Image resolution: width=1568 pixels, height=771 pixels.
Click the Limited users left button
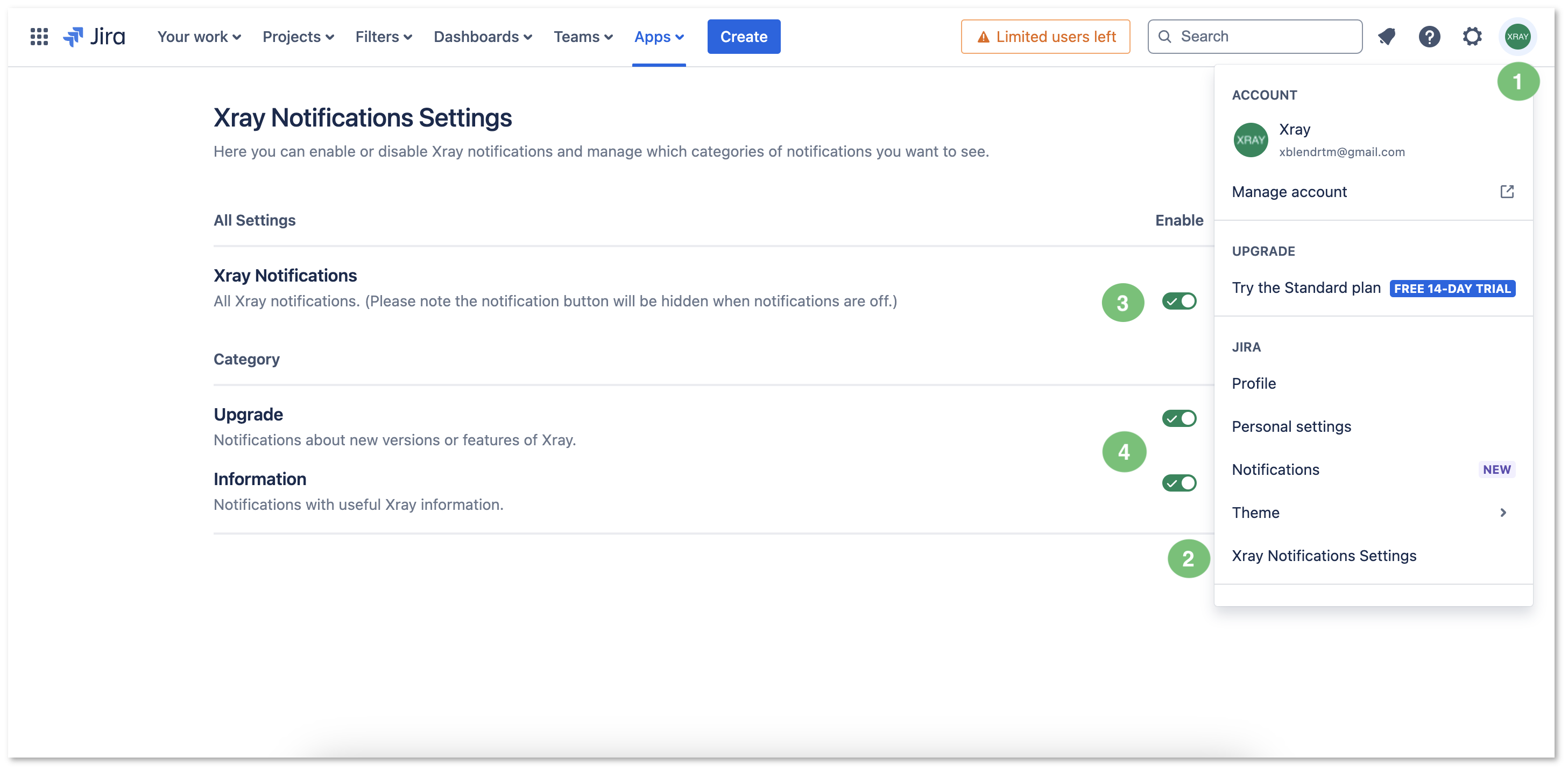click(1045, 37)
